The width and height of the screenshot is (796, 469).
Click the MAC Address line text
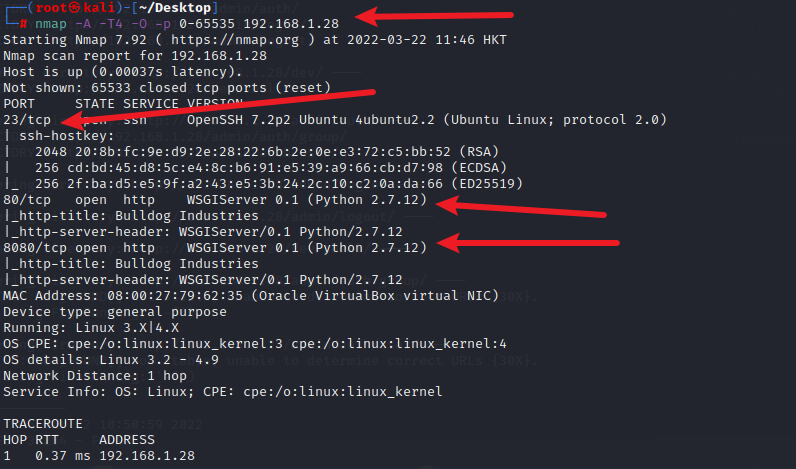click(251, 295)
